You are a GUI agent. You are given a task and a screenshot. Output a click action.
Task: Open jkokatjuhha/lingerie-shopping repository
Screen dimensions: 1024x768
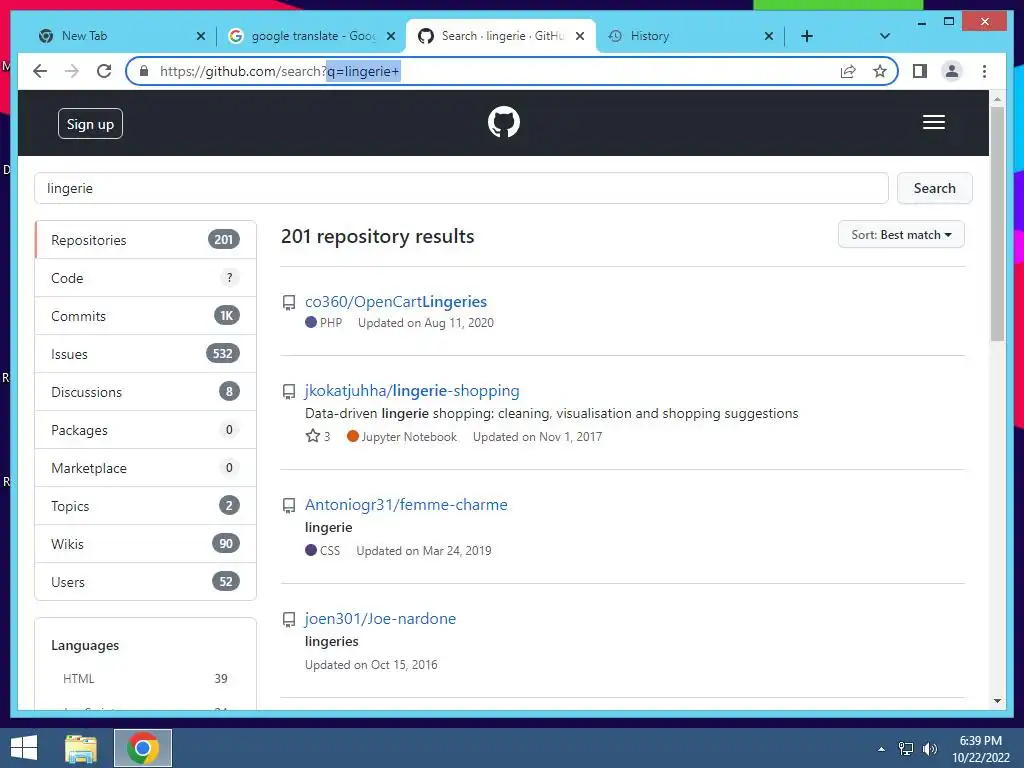point(412,391)
